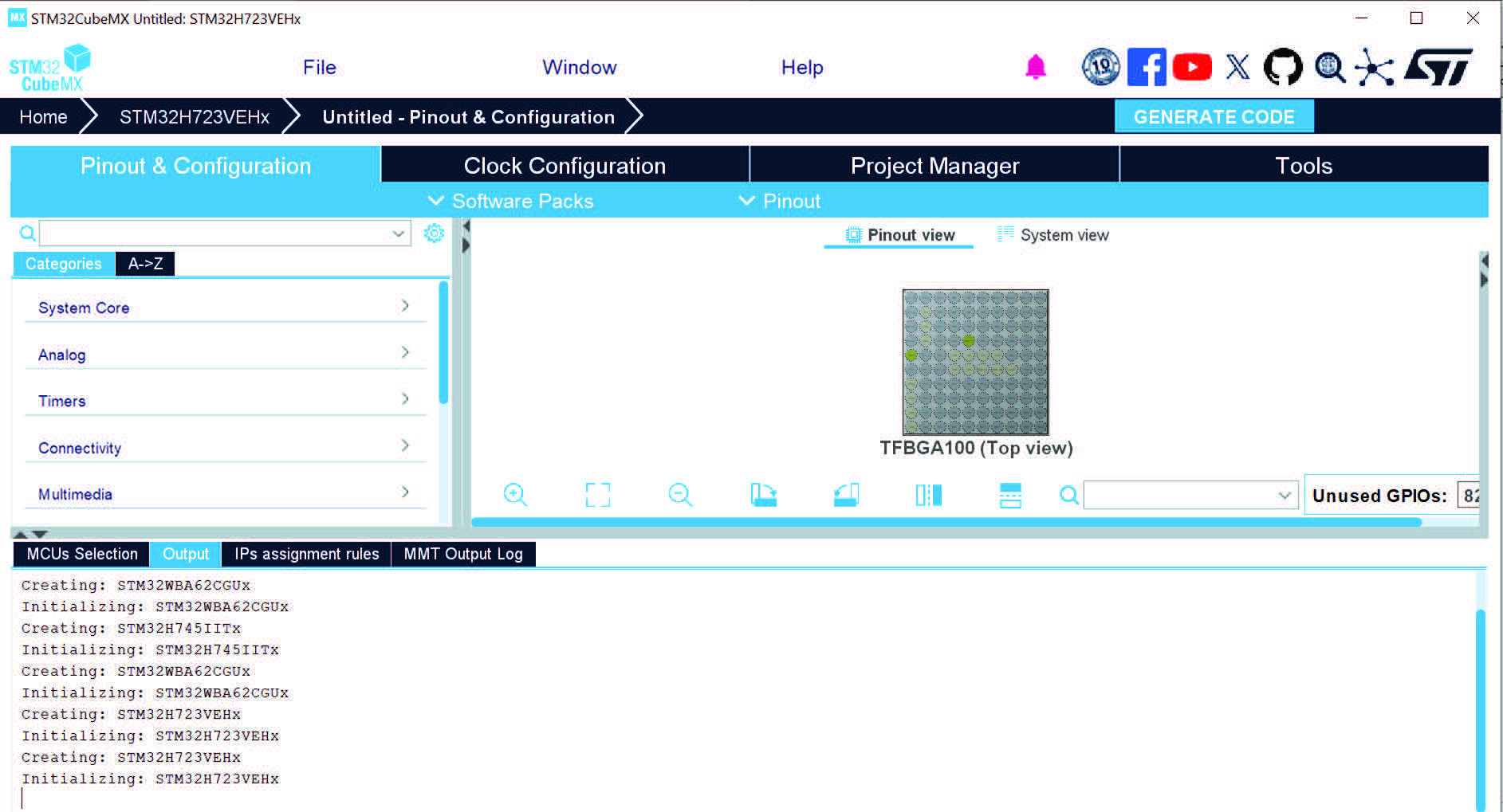Select the Pinout & Configuration tab
Image resolution: width=1503 pixels, height=812 pixels.
(195, 165)
